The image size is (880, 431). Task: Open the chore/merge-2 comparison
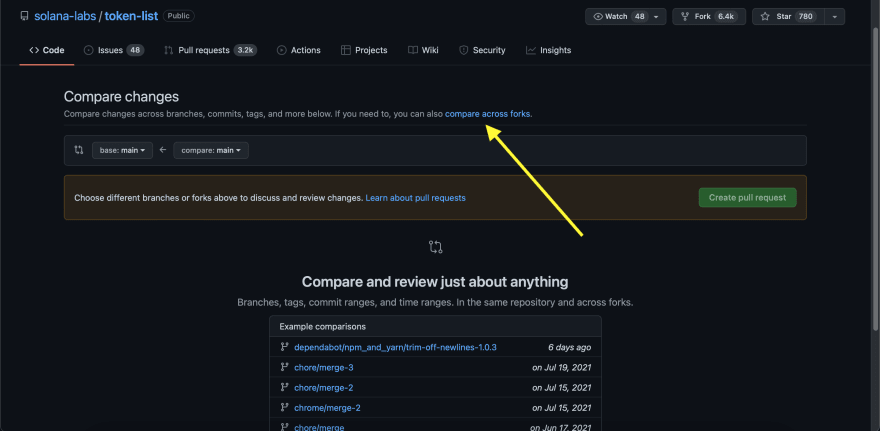point(323,388)
